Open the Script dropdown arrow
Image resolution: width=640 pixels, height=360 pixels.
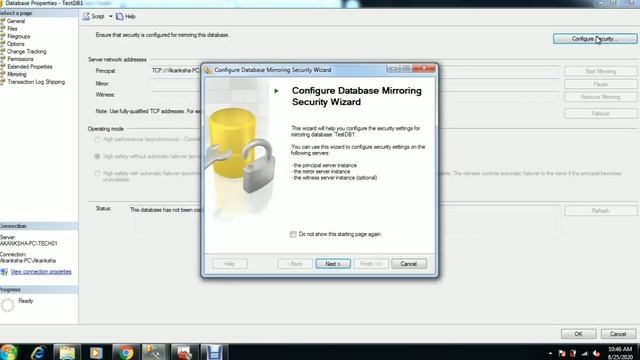click(111, 17)
